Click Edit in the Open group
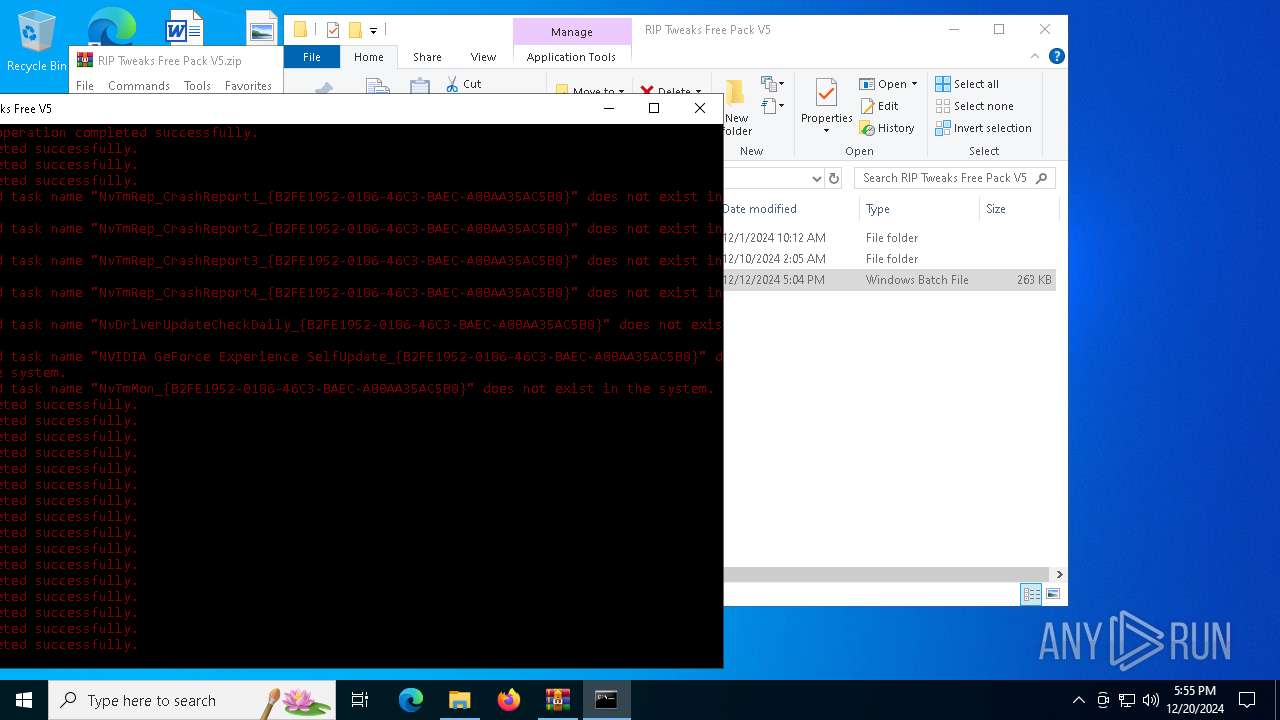 879,106
